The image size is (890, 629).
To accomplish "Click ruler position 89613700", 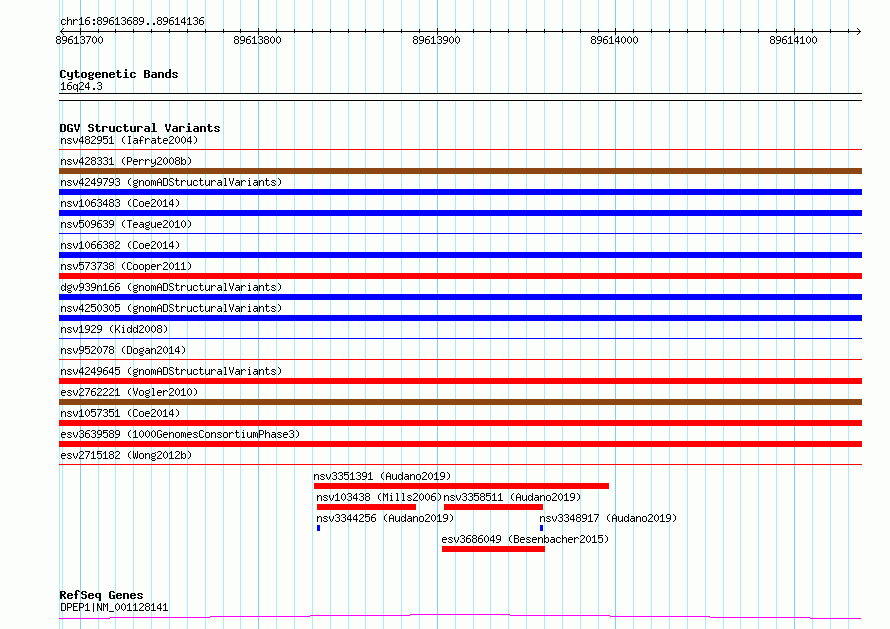I will (79, 40).
